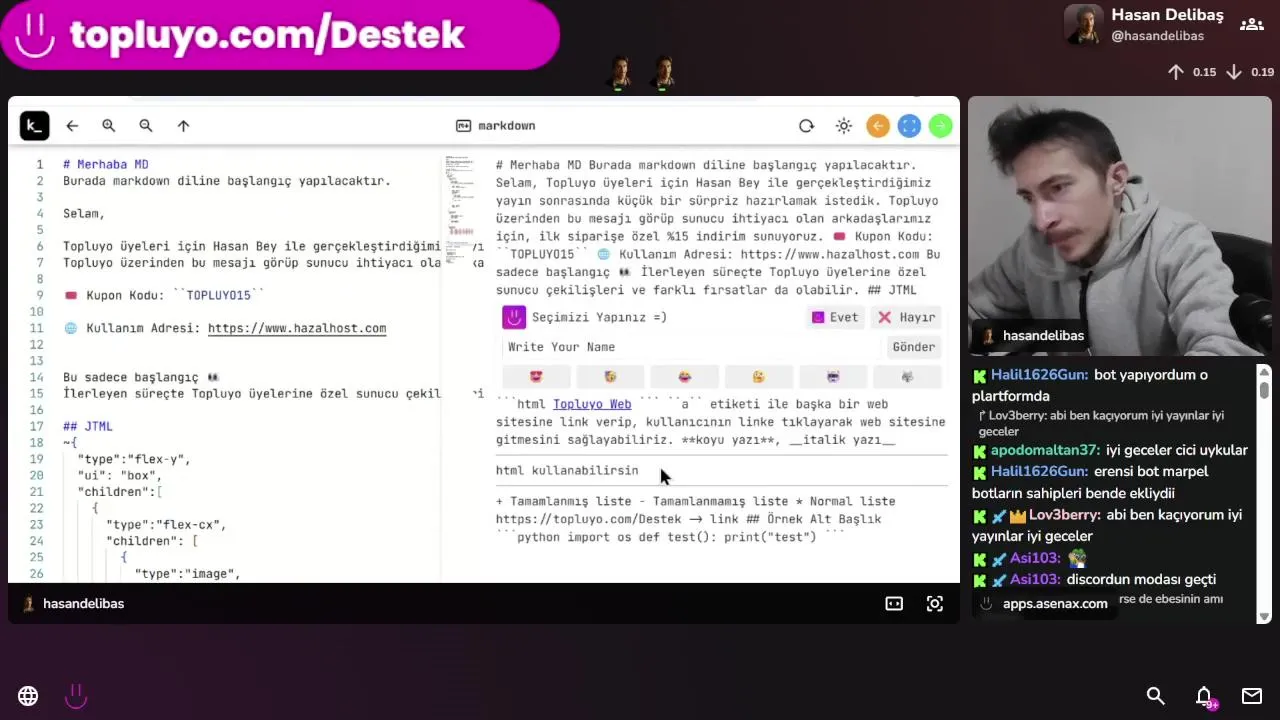Click the green right-arrow circle button
Screen dimensions: 1280x720
940,126
